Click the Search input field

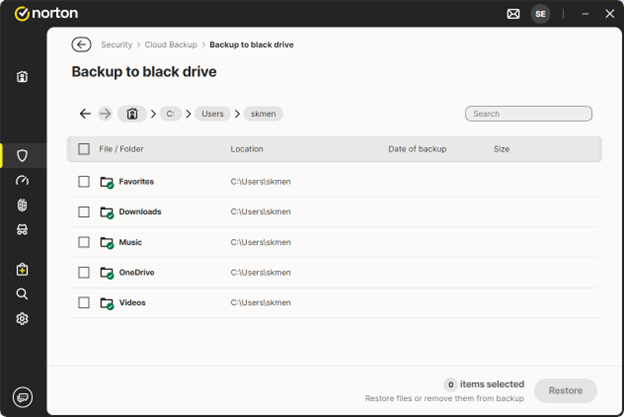[x=528, y=114]
